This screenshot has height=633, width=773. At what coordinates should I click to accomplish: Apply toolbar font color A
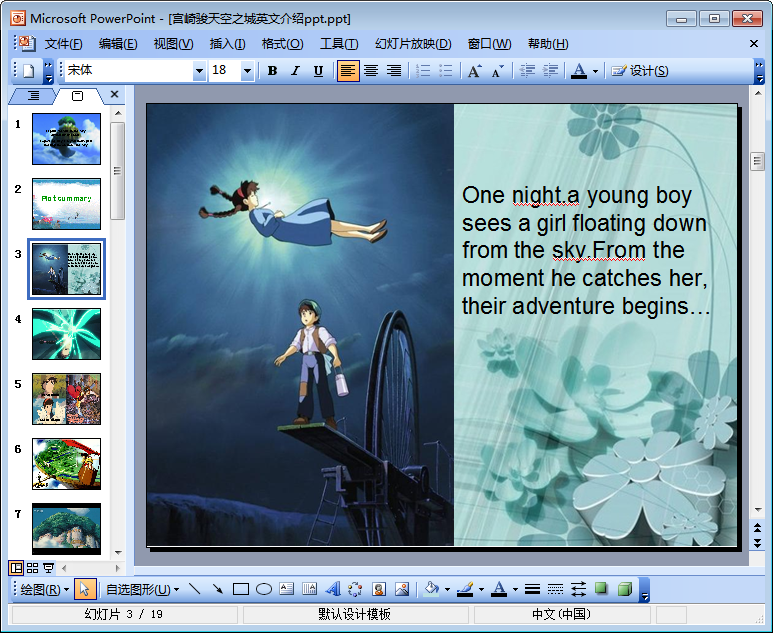[579, 71]
